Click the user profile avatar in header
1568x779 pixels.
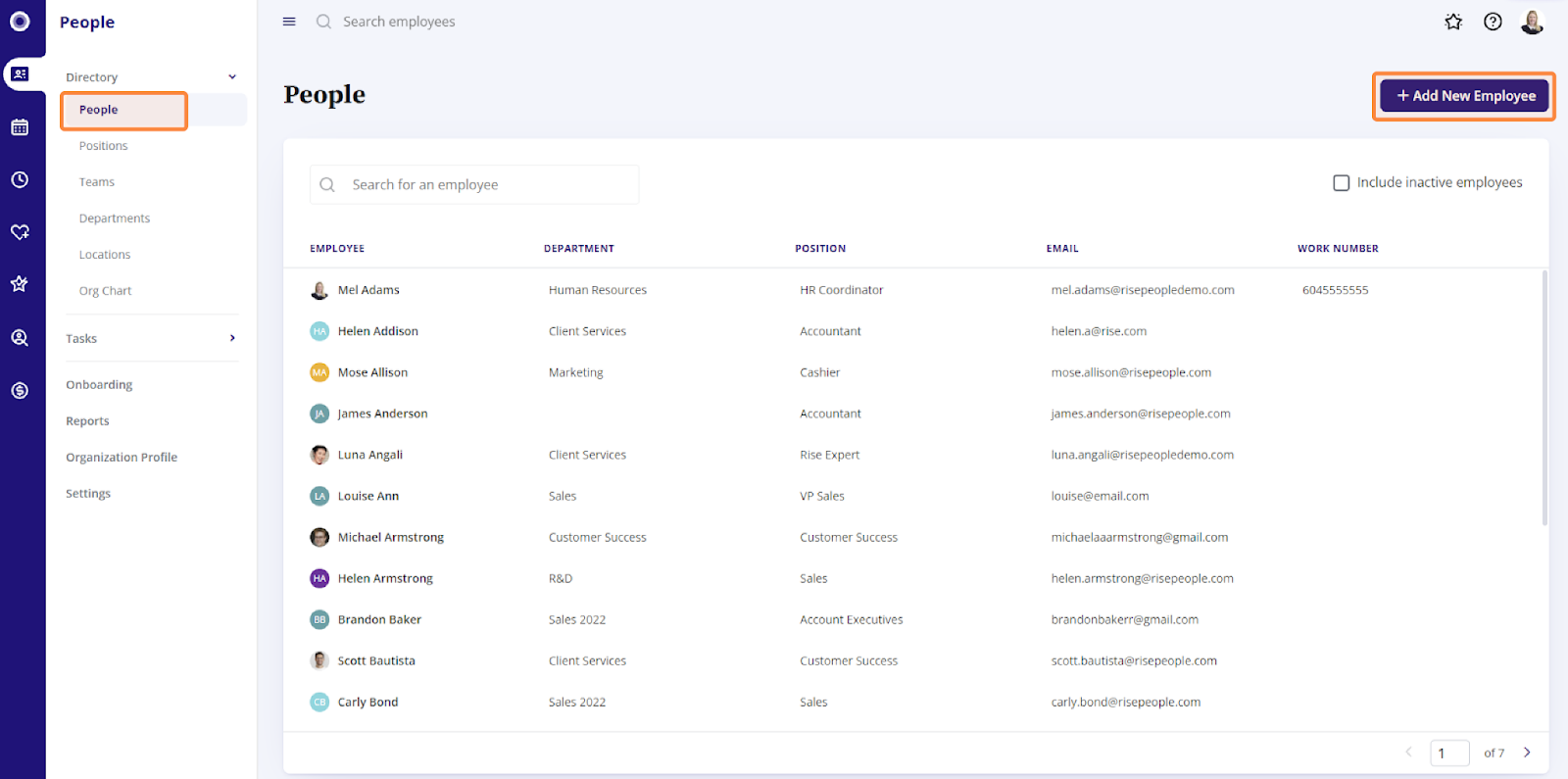pos(1532,22)
